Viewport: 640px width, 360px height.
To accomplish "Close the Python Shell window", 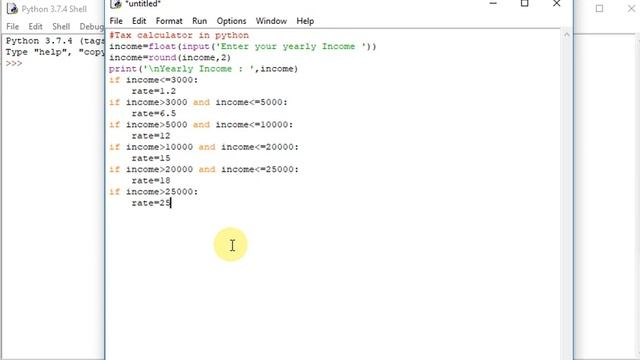I will [631, 9].
